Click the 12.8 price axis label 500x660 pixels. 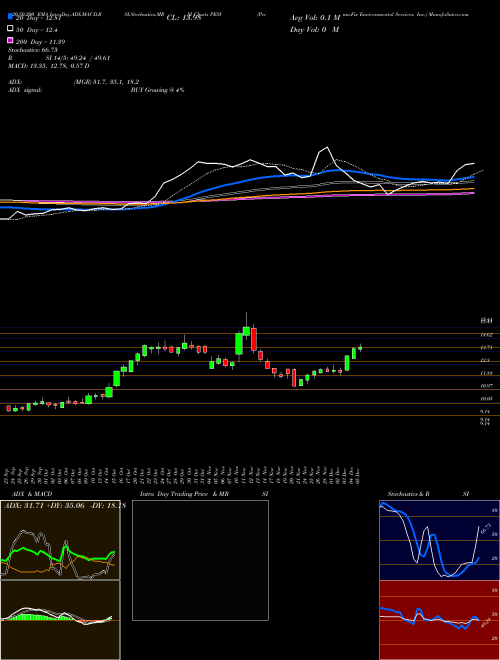click(485, 360)
